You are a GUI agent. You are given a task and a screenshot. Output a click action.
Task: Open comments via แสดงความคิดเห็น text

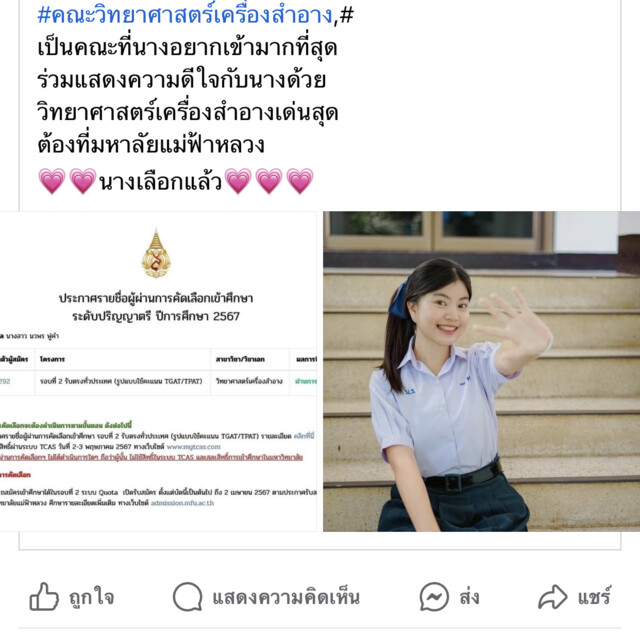click(x=286, y=597)
